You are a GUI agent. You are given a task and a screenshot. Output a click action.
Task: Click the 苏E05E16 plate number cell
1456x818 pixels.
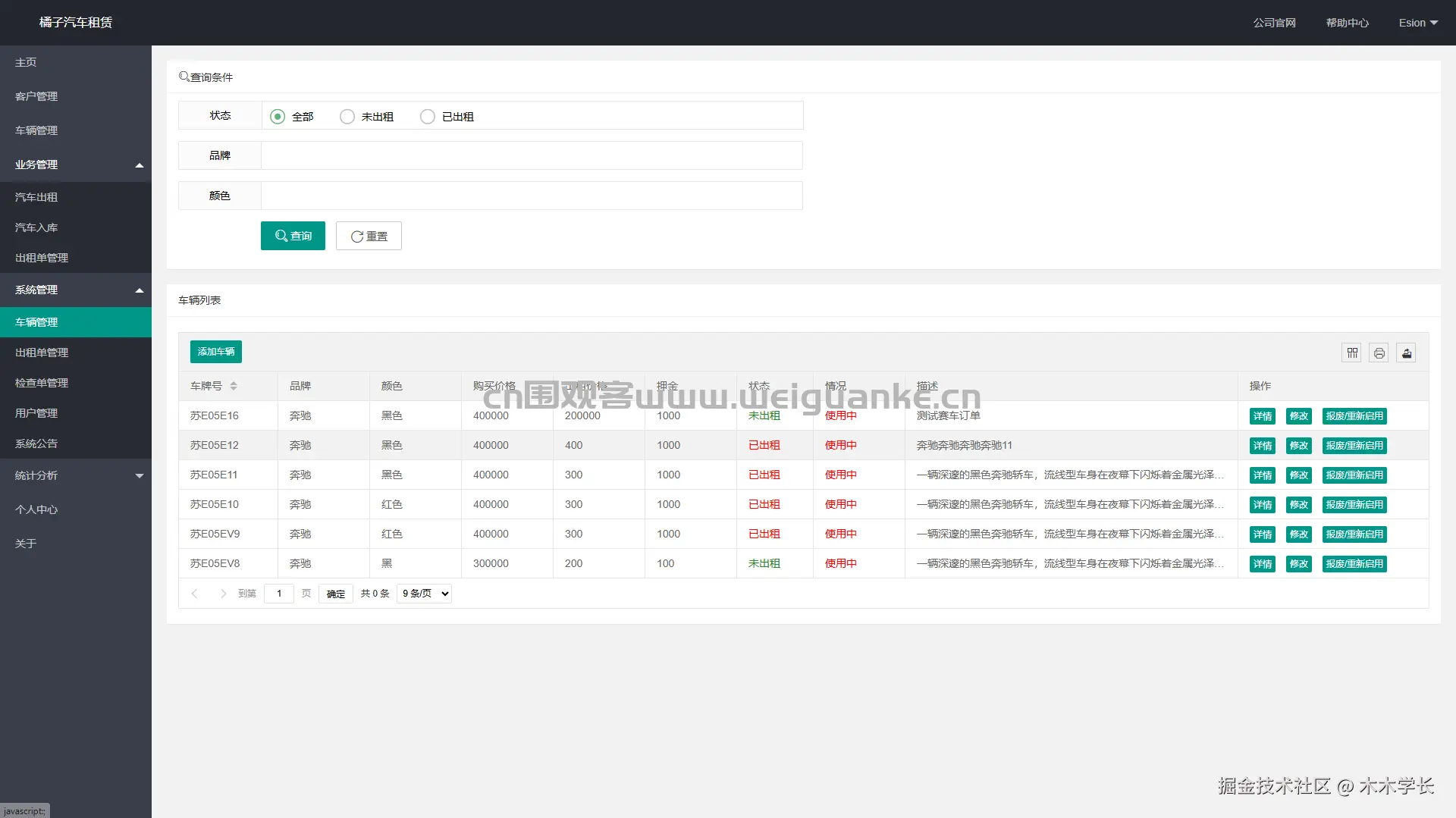(228, 415)
